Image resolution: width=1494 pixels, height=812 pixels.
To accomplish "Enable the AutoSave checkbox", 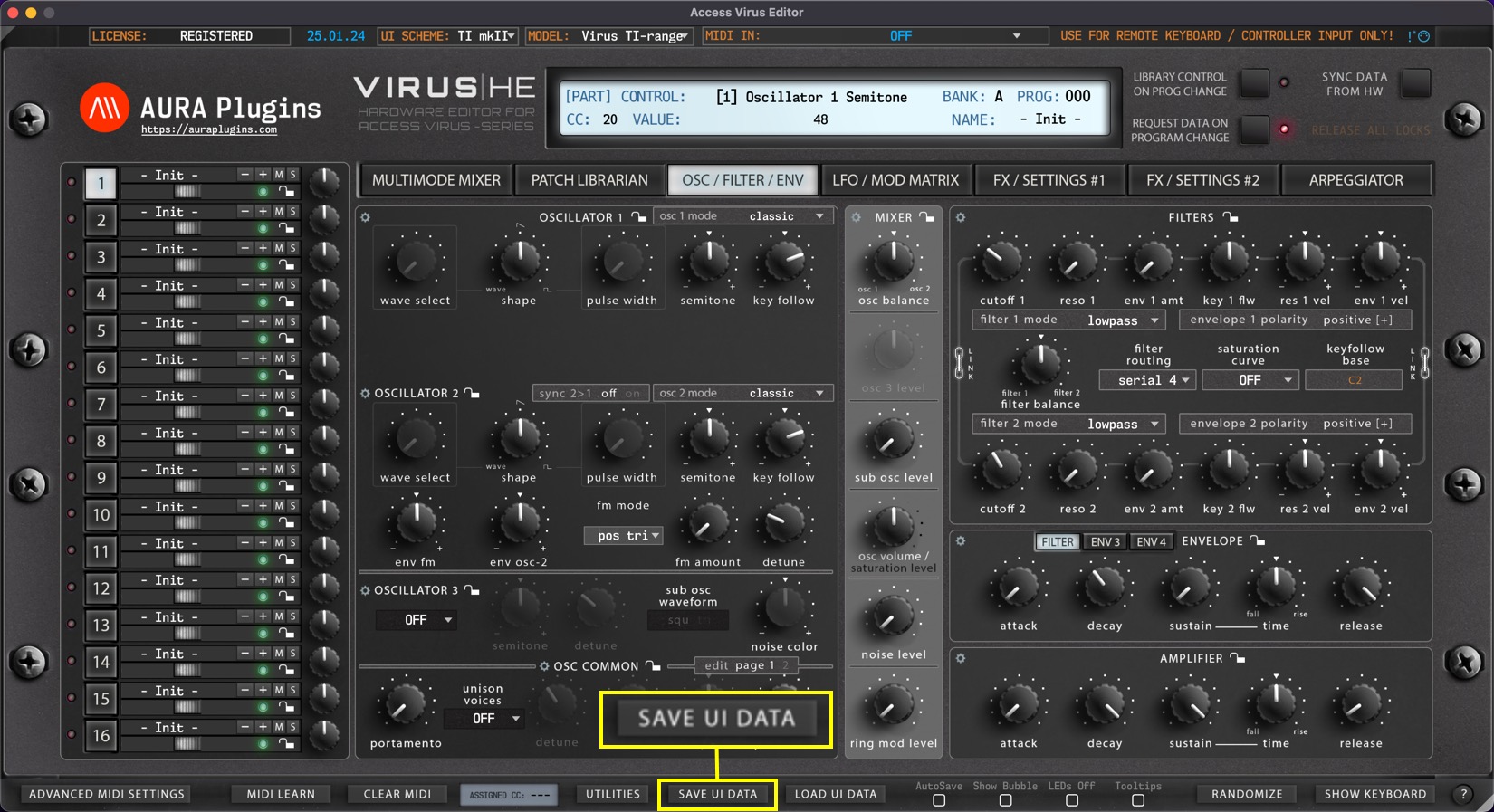I will click(x=939, y=800).
